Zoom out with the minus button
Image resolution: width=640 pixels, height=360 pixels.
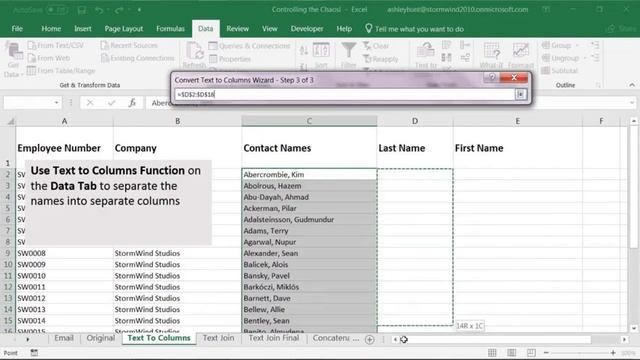(x=547, y=353)
